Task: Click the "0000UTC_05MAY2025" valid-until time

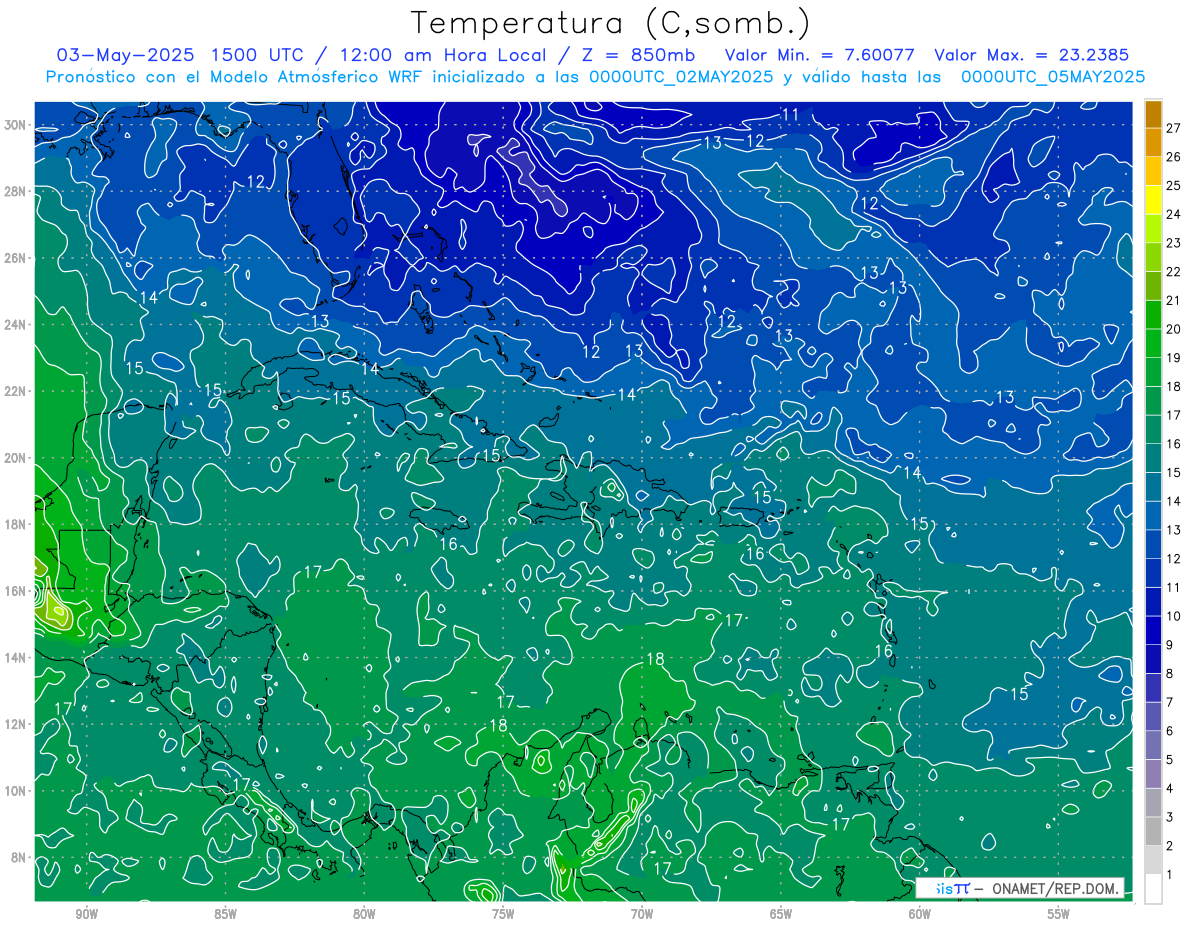Action: click(1053, 76)
